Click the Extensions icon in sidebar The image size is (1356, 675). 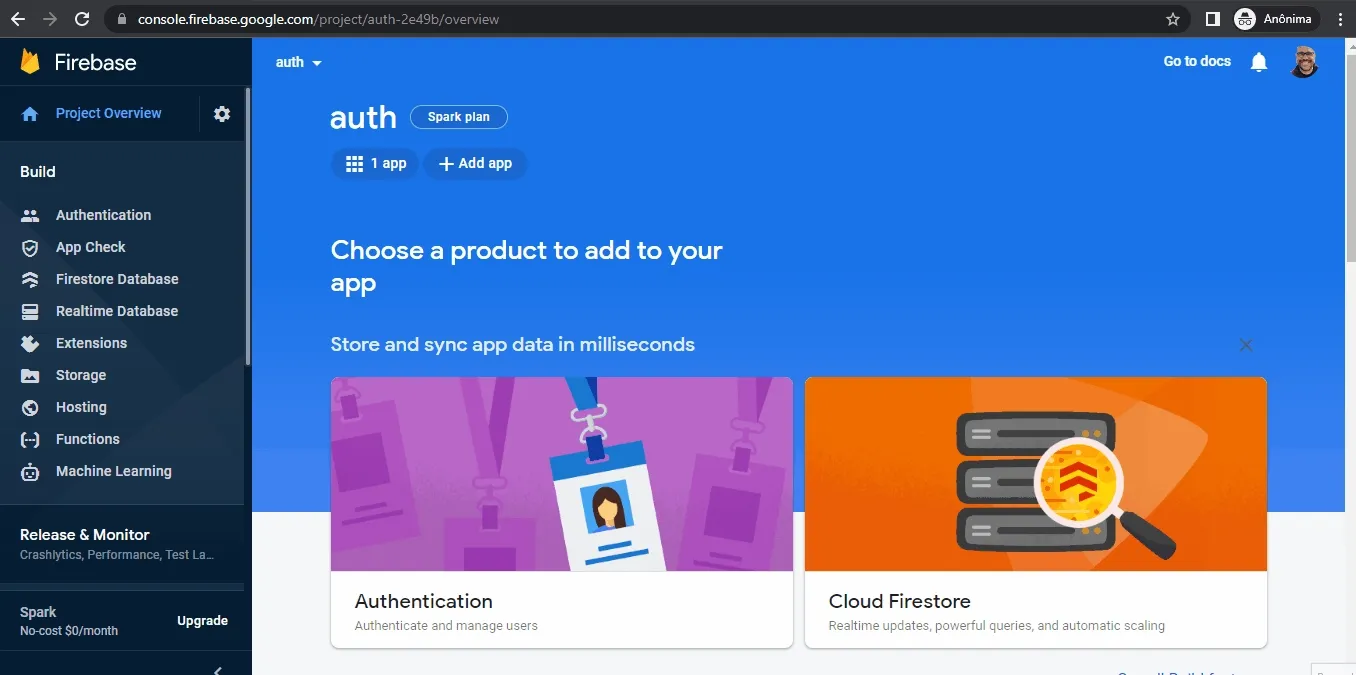pyautogui.click(x=30, y=343)
